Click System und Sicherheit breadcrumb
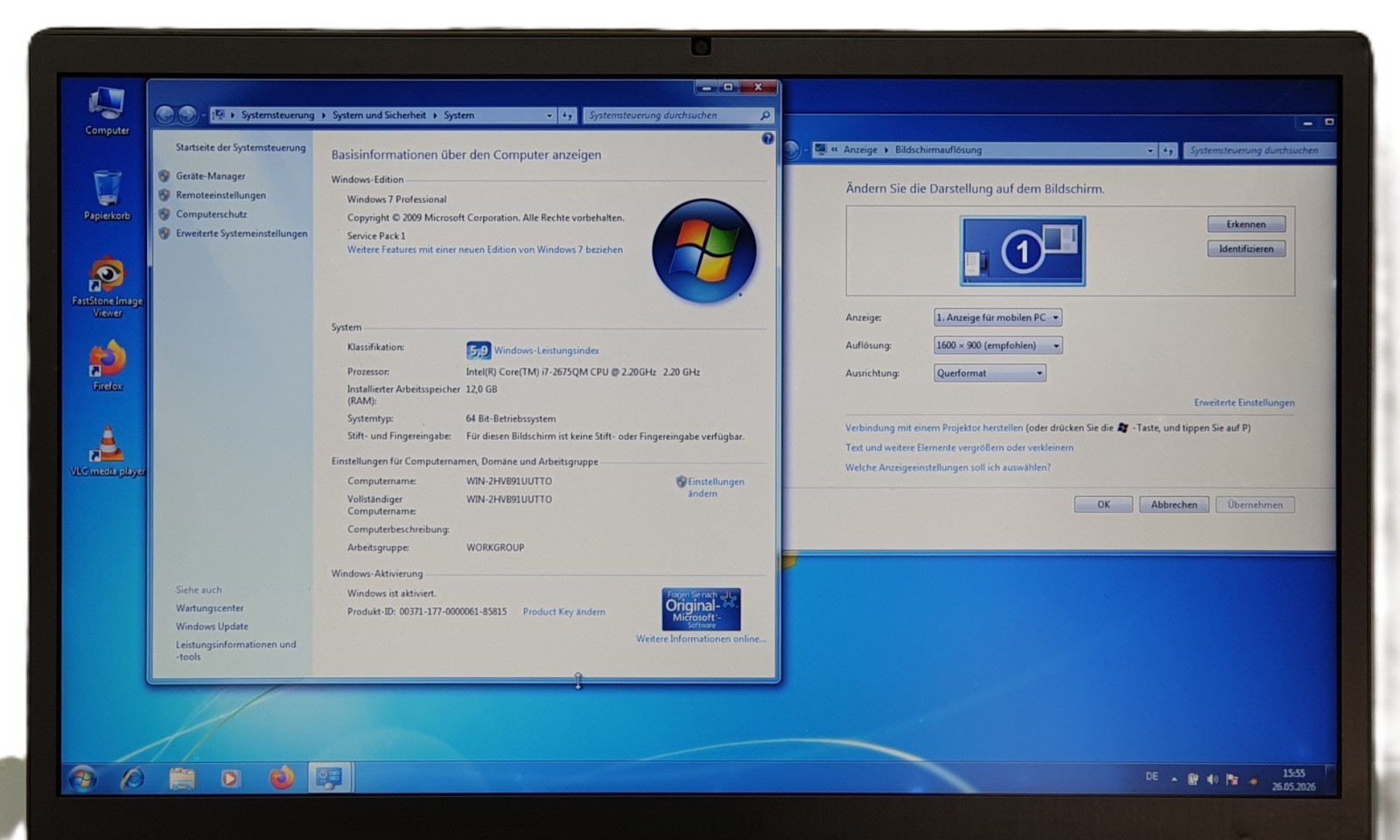Image resolution: width=1400 pixels, height=840 pixels. [x=379, y=115]
